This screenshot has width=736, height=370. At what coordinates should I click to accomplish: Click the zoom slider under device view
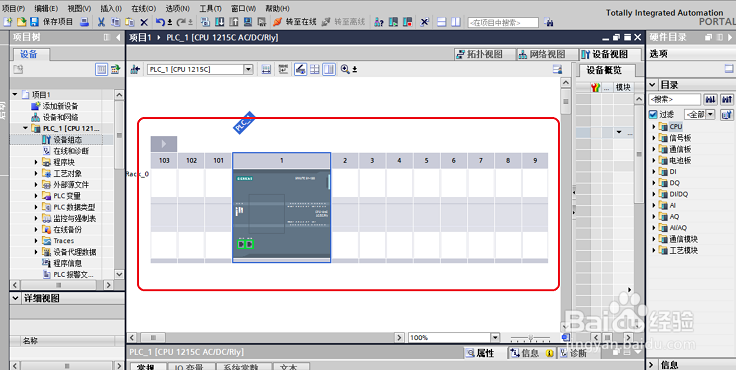coord(530,338)
